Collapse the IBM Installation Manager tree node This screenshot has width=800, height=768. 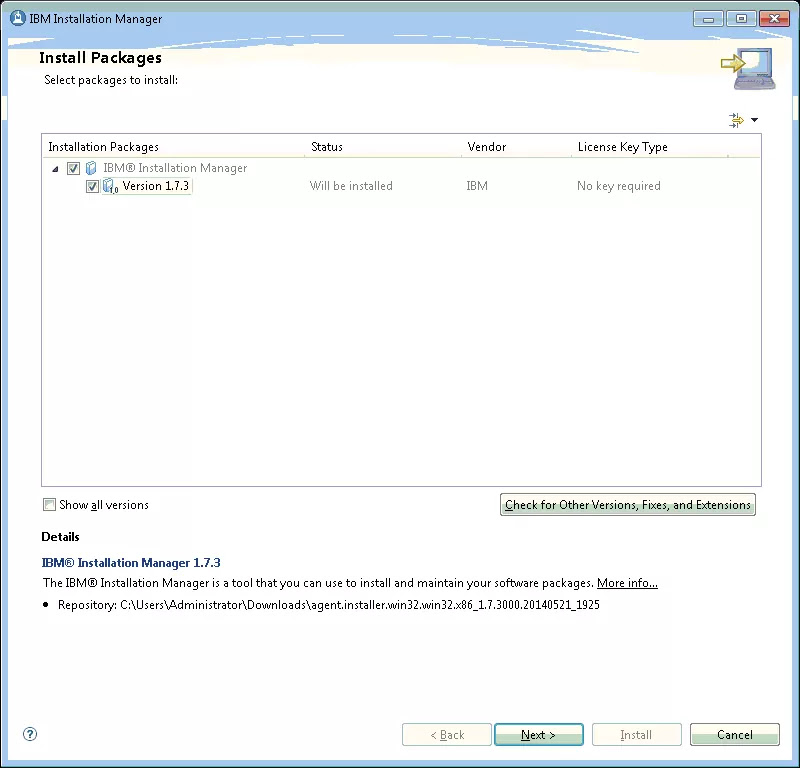pyautogui.click(x=55, y=168)
